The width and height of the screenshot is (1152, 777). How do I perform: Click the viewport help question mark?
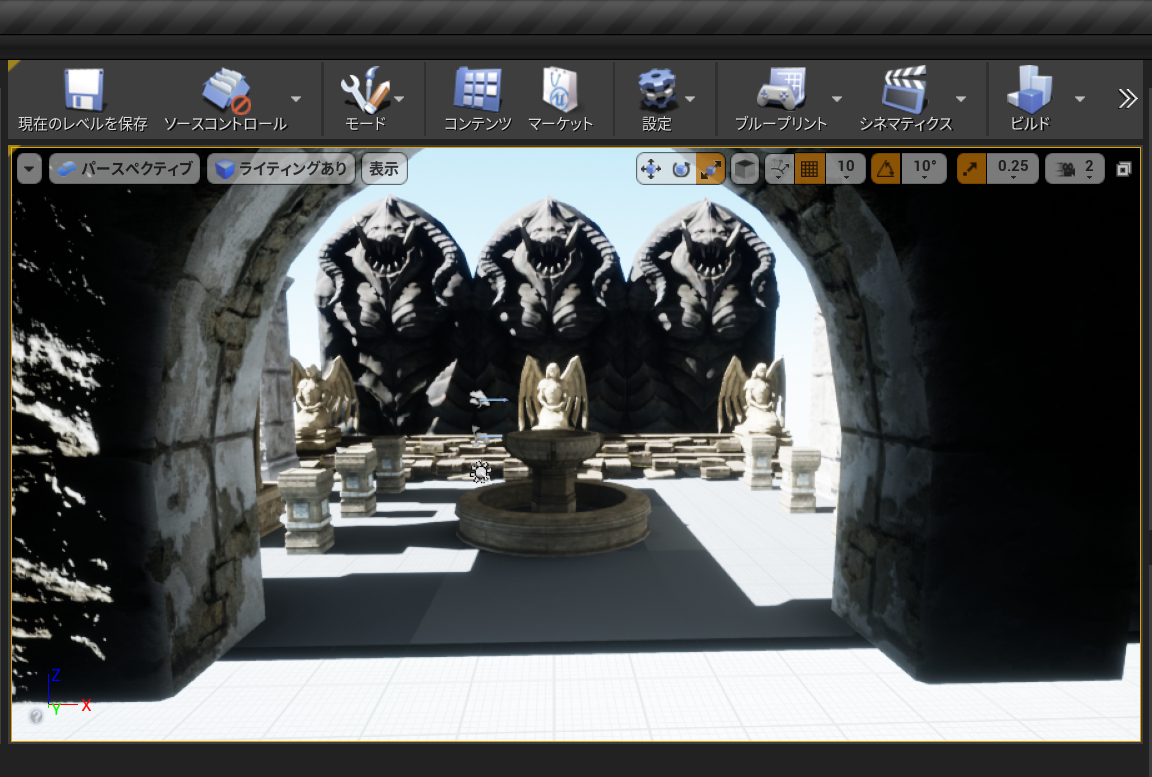[x=35, y=716]
